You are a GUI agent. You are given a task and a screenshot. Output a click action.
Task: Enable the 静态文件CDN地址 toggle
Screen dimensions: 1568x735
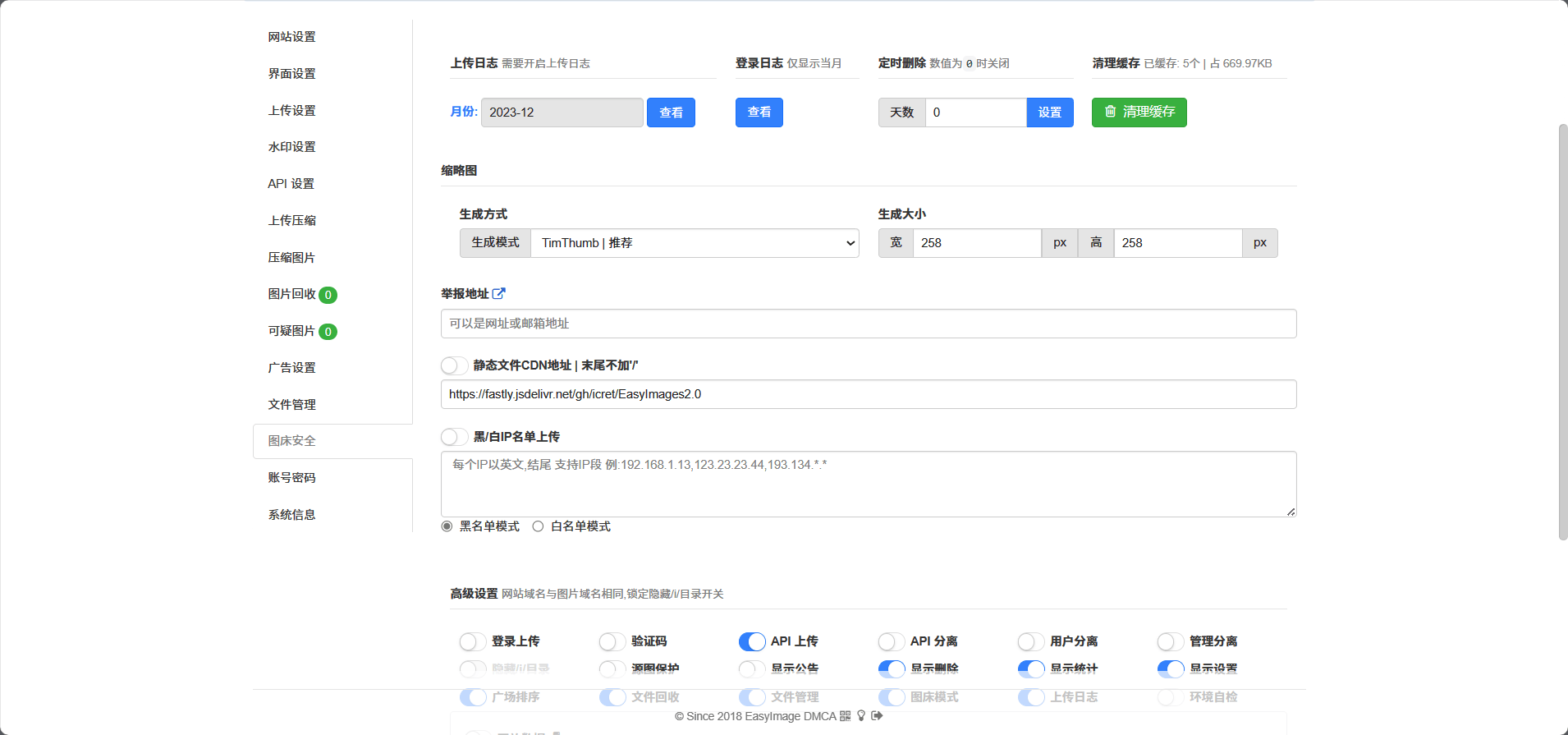tap(454, 365)
